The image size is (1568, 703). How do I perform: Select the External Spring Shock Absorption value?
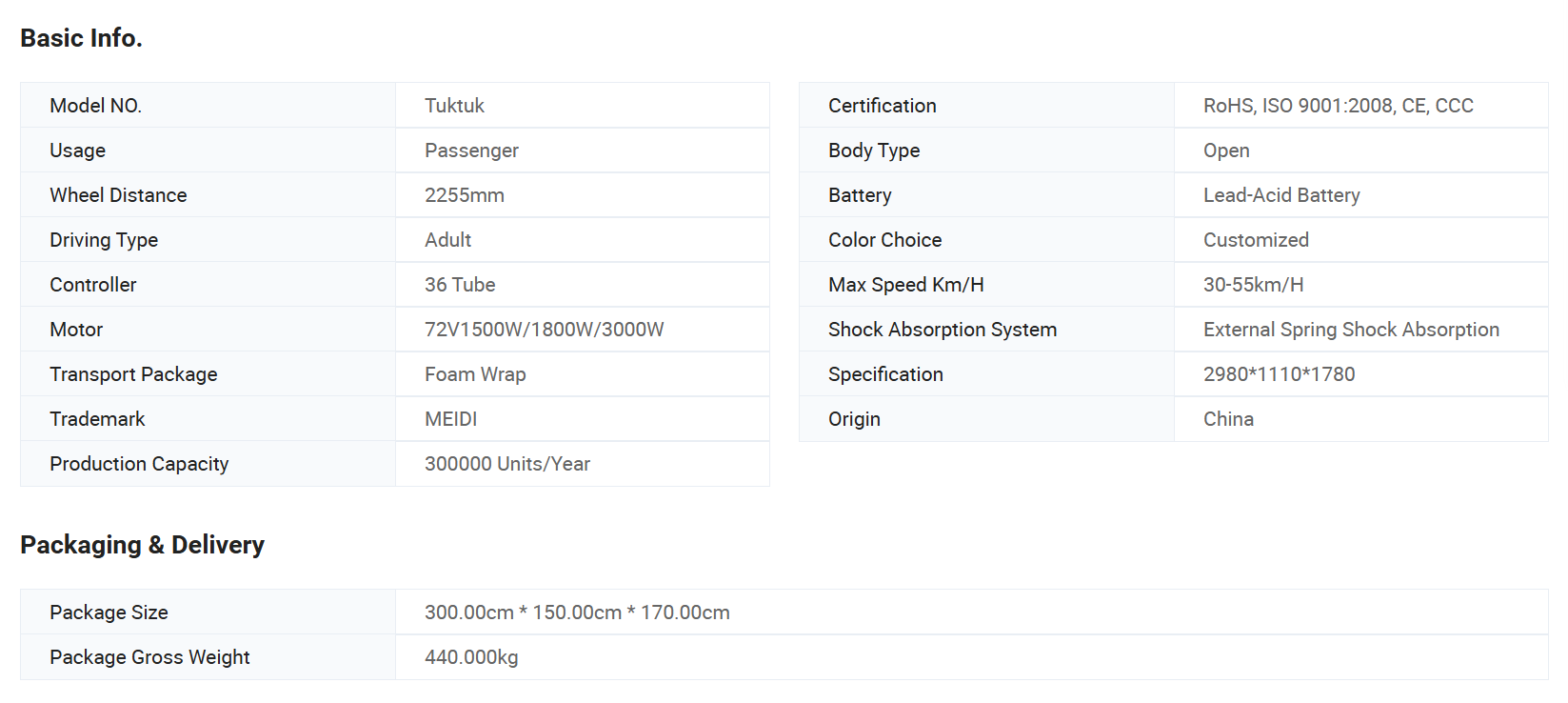tap(1350, 330)
